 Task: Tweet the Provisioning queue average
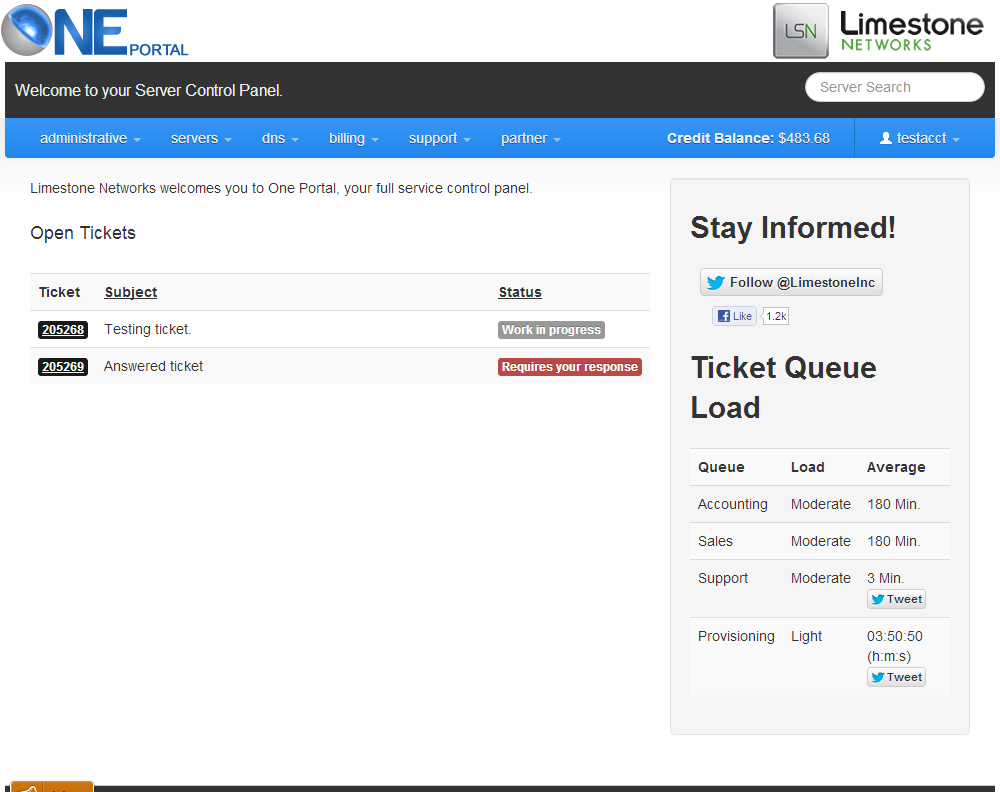[x=896, y=677]
